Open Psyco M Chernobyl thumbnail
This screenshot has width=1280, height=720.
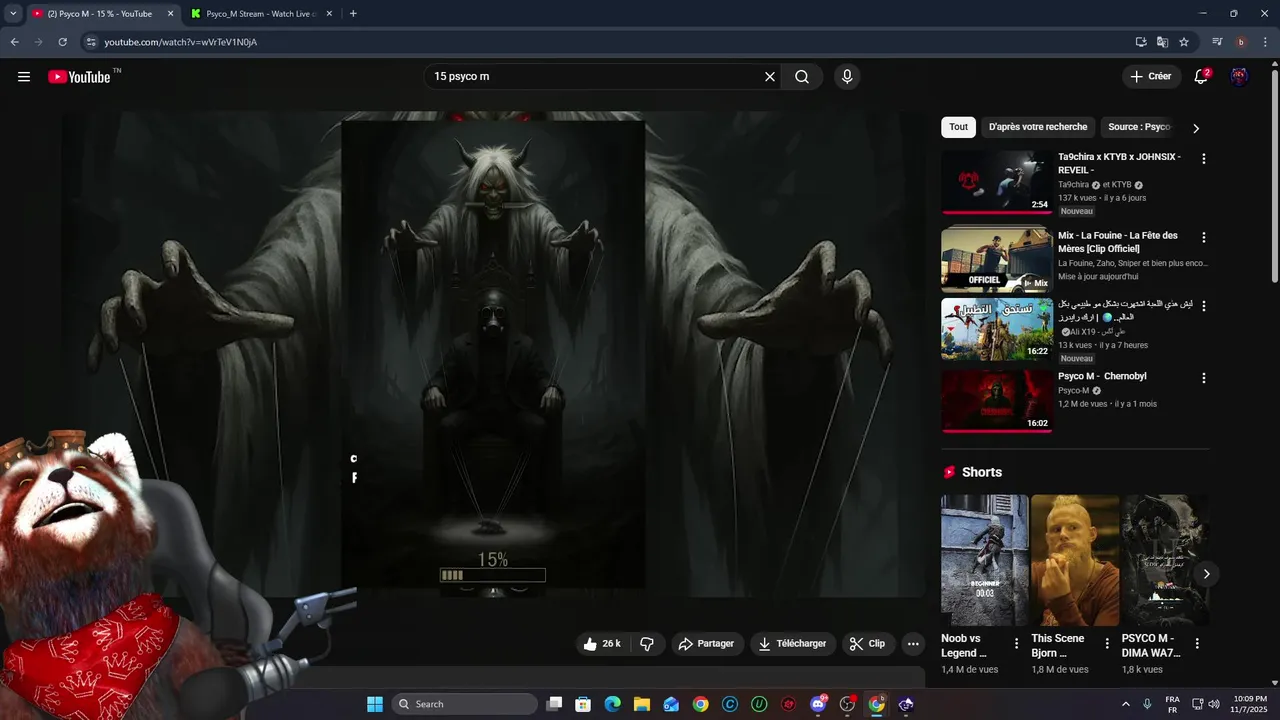(997, 402)
